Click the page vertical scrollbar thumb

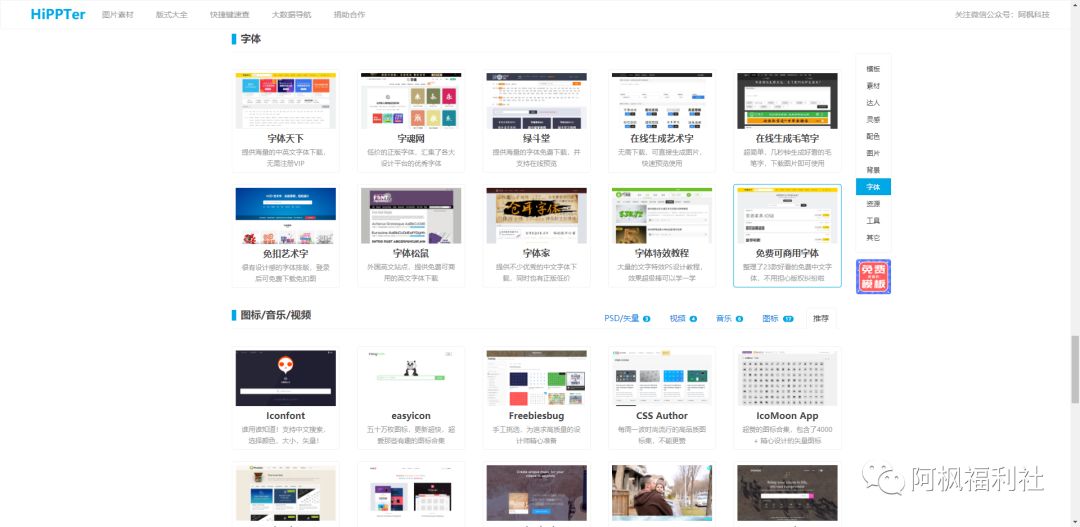1074,369
